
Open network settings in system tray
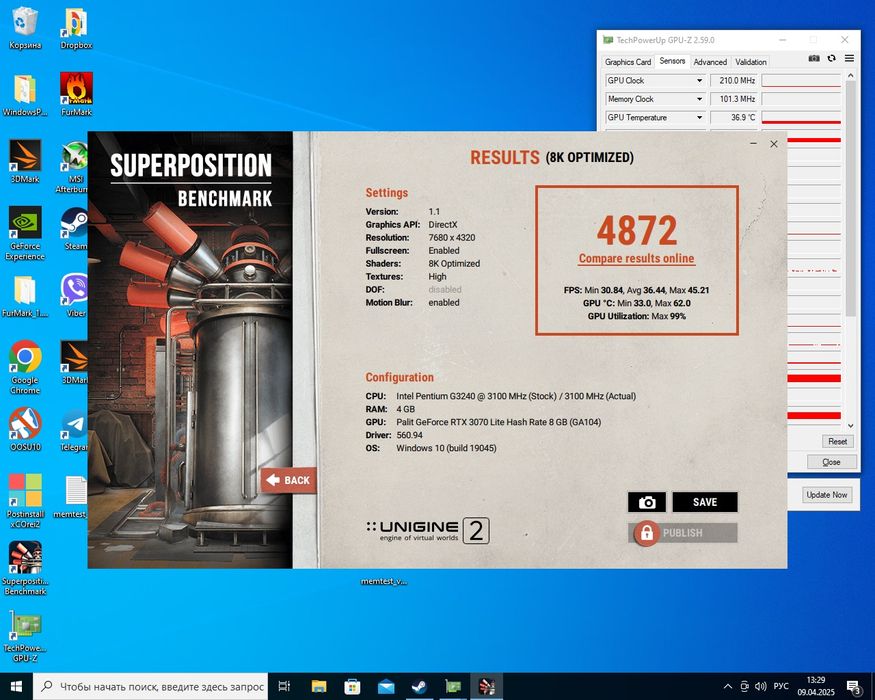click(744, 686)
